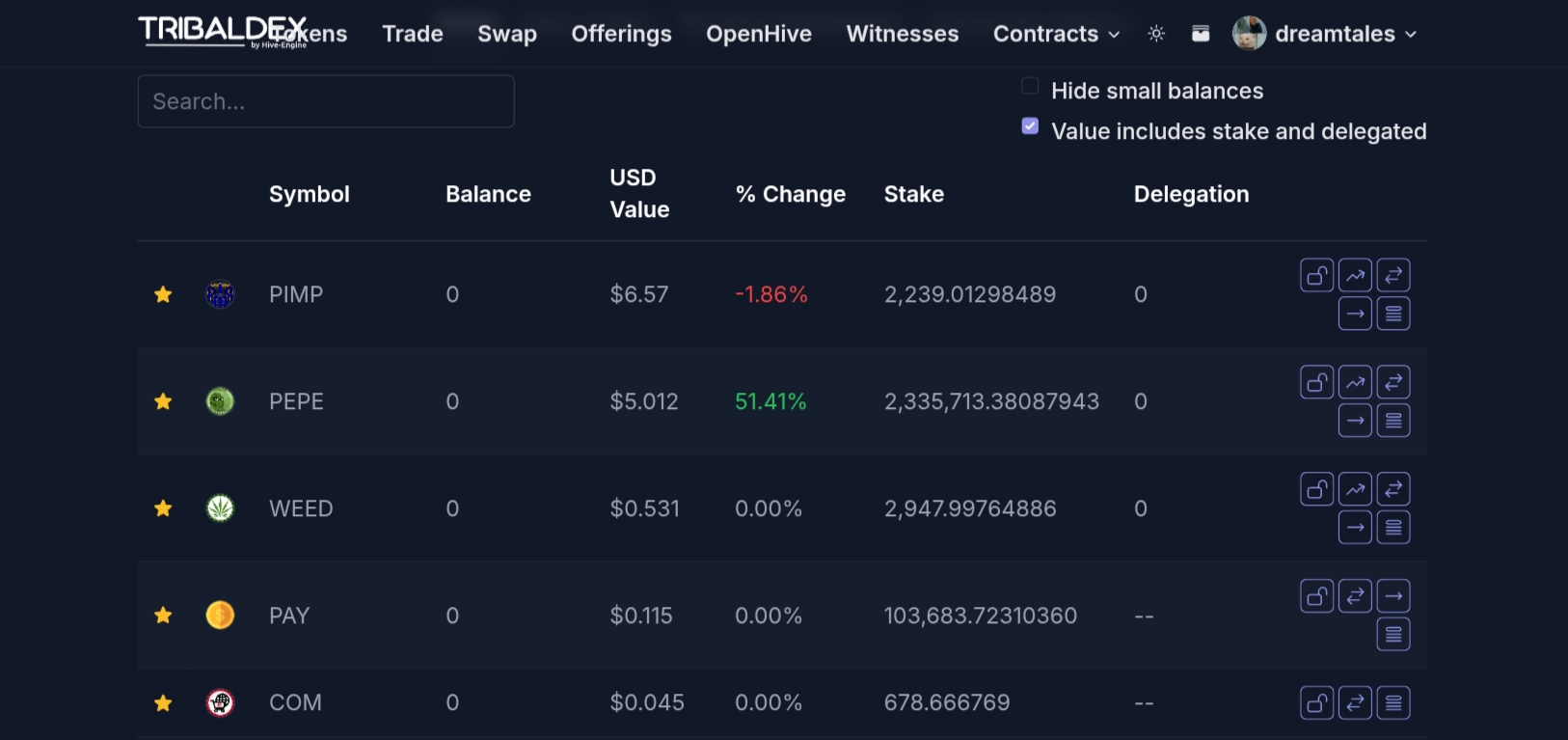The image size is (1568, 740).
Task: Open the wallet icon in the top bar
Action: pyautogui.click(x=1201, y=34)
